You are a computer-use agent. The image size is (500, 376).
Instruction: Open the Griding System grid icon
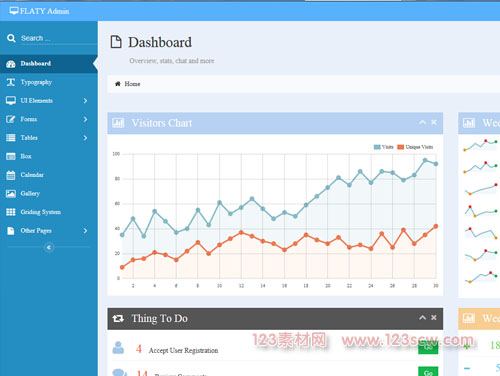11,212
